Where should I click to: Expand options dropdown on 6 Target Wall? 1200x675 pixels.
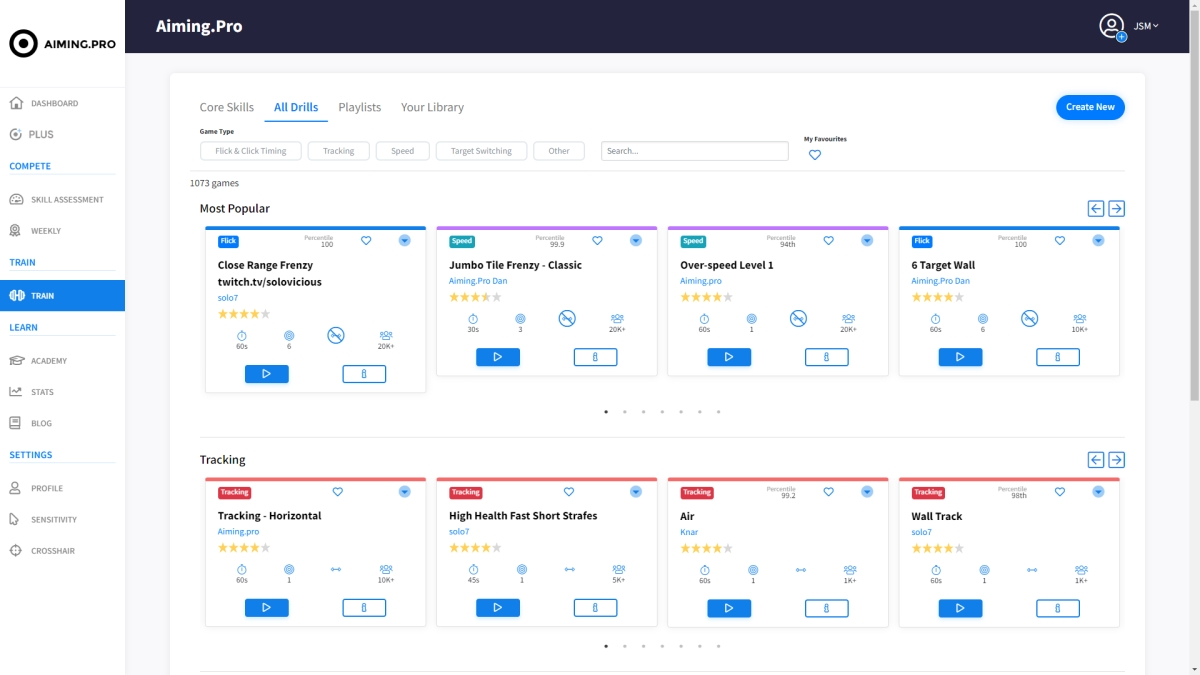pos(1098,241)
